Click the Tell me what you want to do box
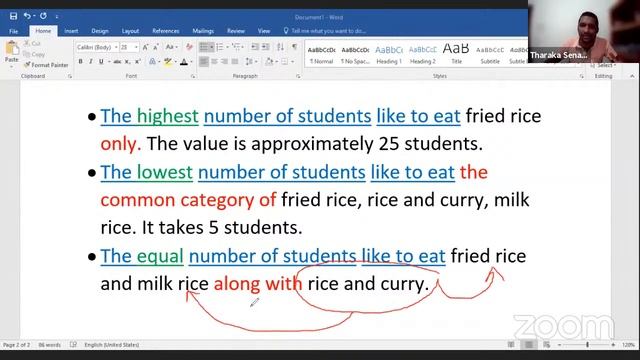The width and height of the screenshot is (640, 360). coord(324,31)
